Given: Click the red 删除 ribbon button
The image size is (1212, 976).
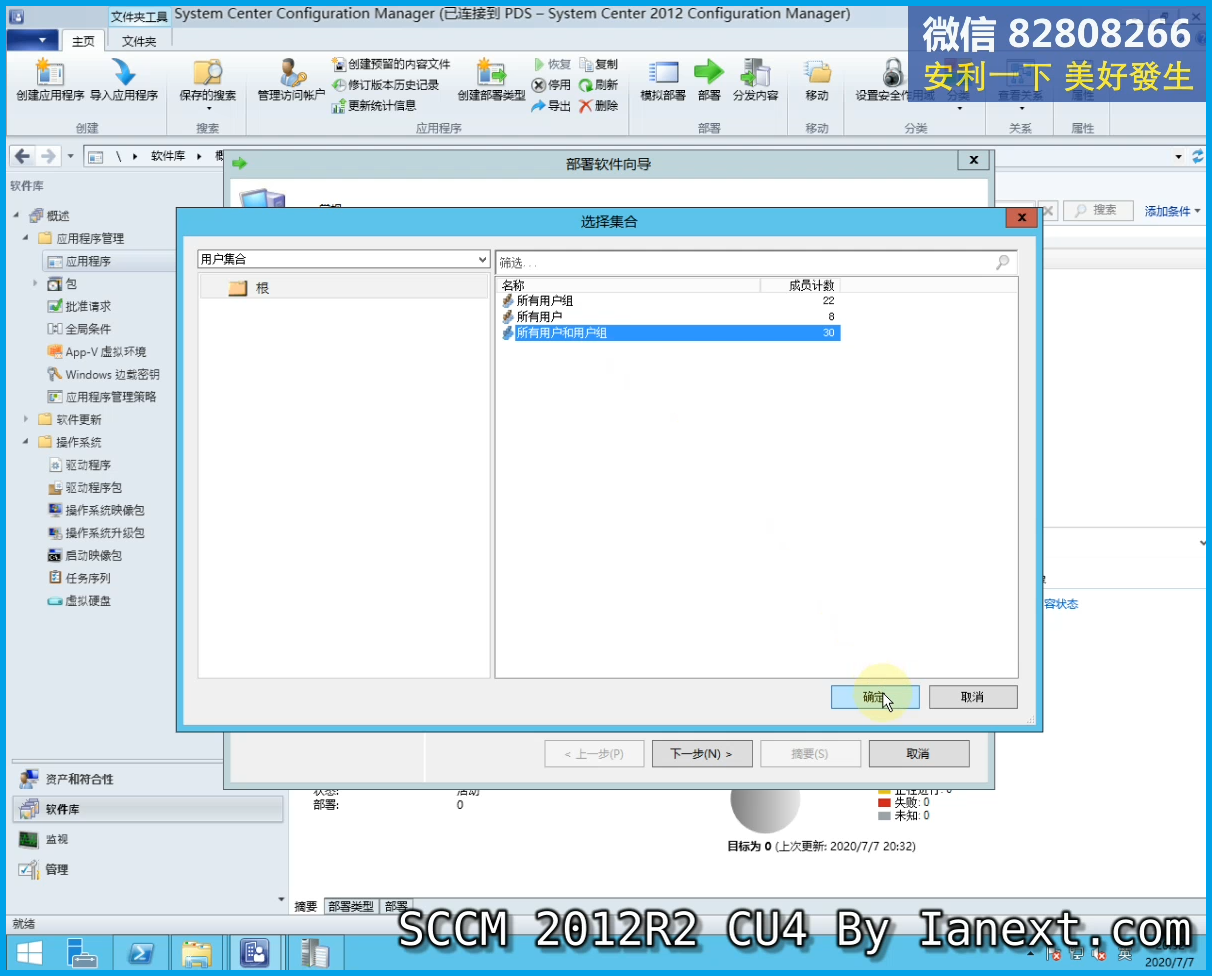Looking at the screenshot, I should pos(598,105).
